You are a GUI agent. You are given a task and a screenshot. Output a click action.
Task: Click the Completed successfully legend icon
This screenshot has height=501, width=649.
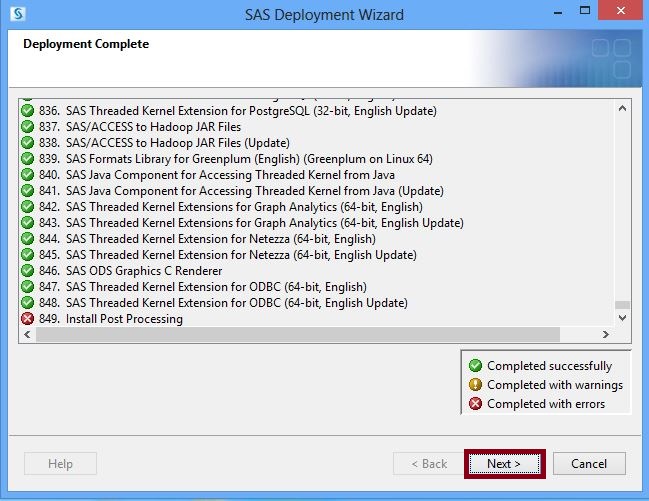475,366
